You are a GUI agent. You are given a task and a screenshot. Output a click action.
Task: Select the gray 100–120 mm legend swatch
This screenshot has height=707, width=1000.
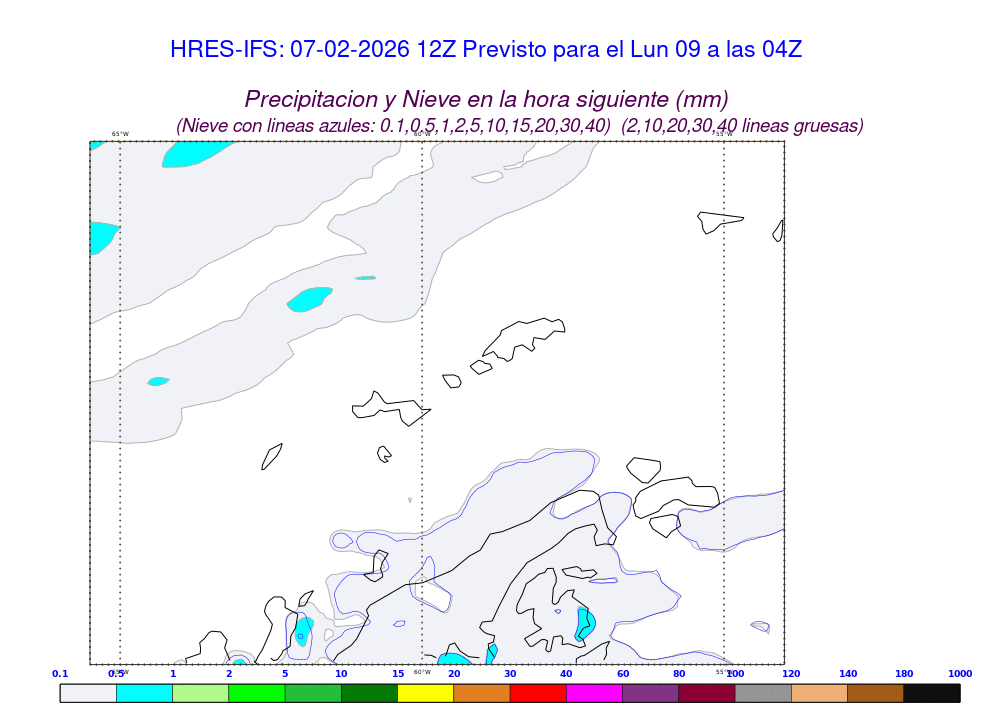click(763, 692)
